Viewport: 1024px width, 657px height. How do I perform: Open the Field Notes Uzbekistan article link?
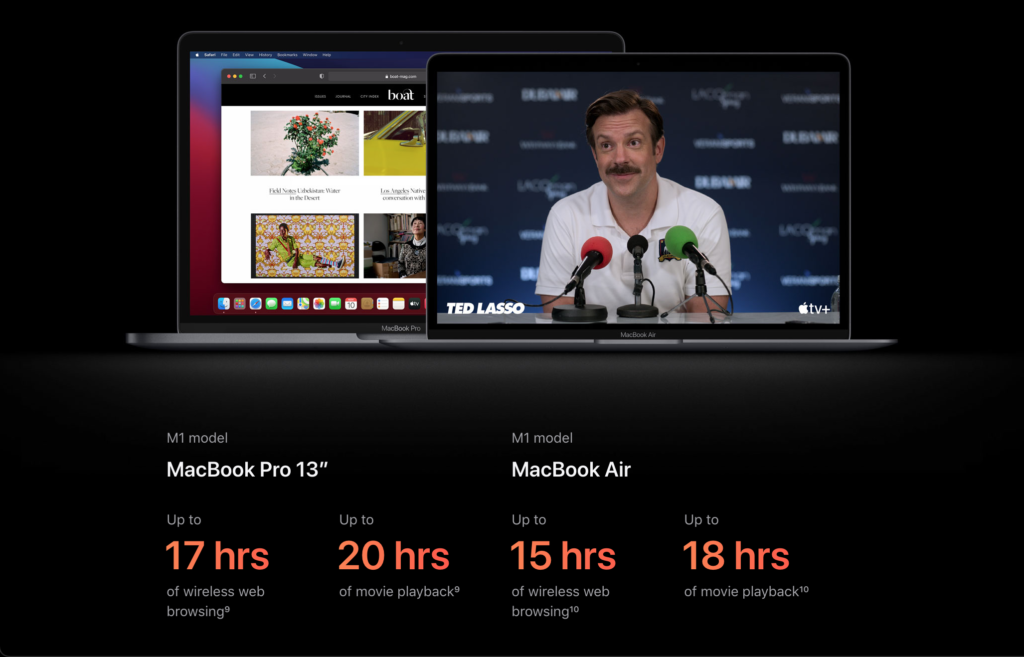304,194
